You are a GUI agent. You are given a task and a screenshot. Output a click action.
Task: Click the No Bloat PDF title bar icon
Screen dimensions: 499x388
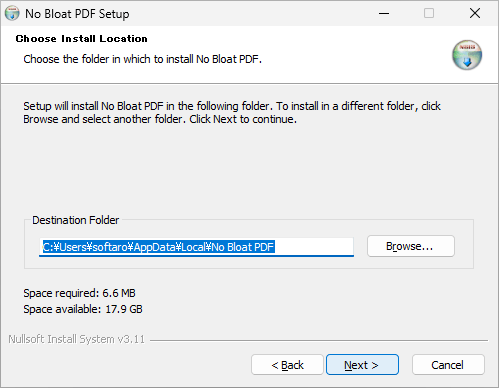[12, 13]
